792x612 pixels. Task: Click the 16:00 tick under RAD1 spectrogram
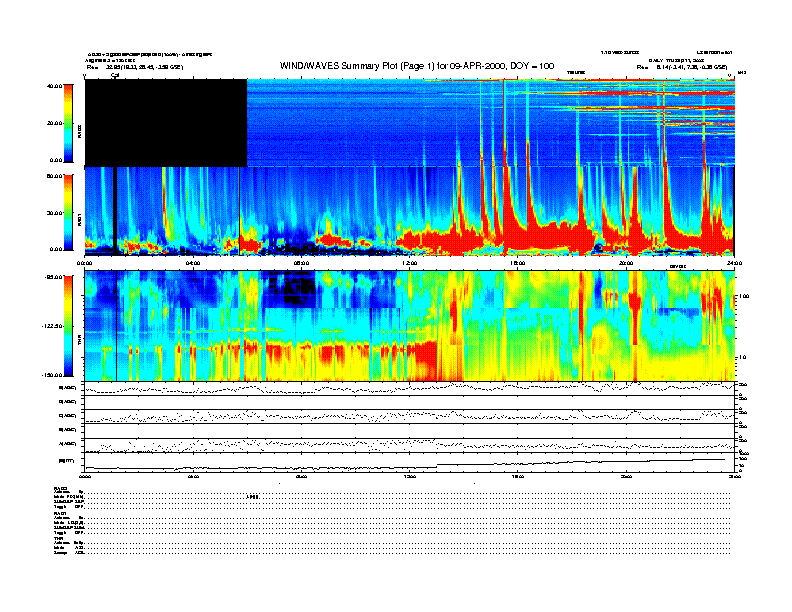coord(518,263)
